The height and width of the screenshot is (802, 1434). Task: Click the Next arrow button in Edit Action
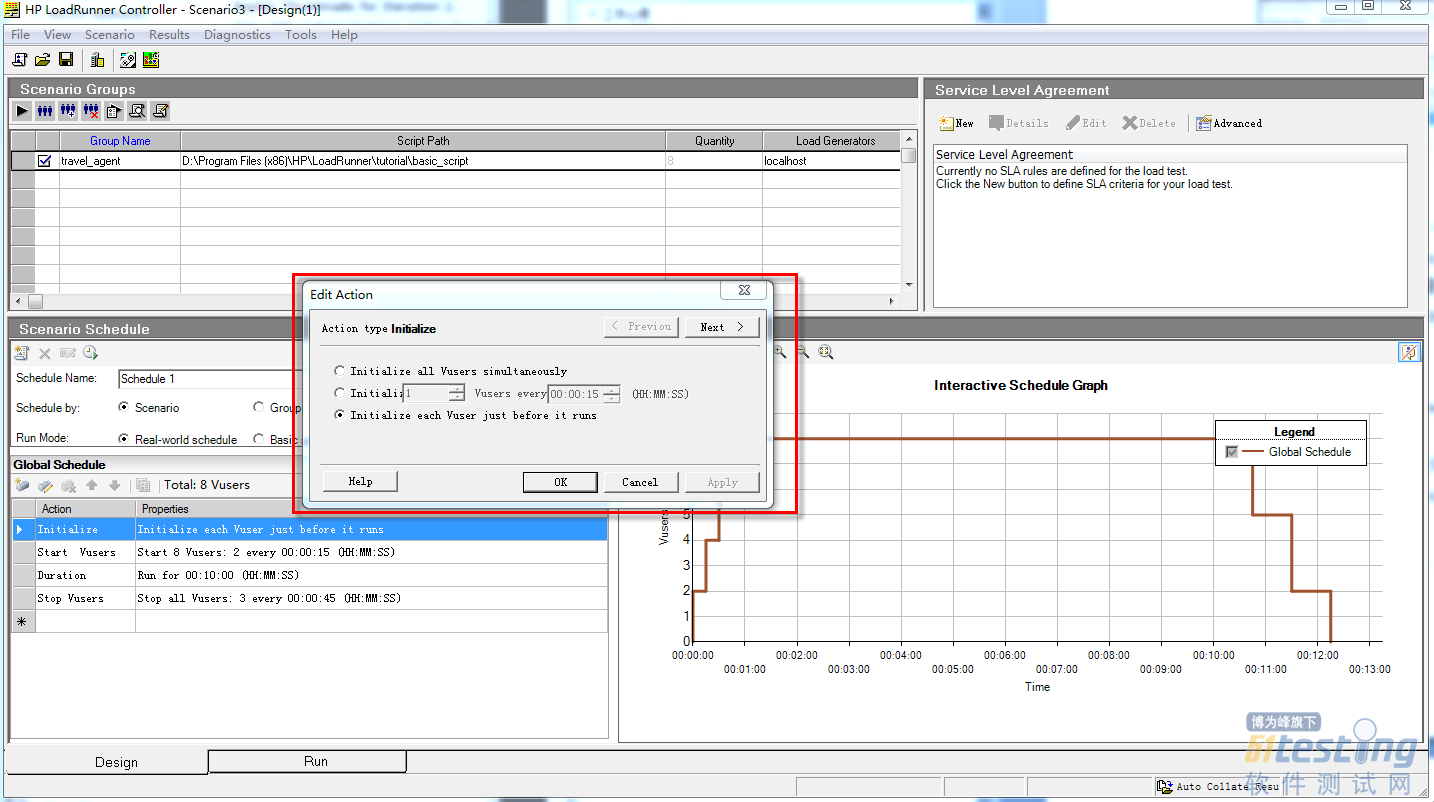pyautogui.click(x=722, y=327)
